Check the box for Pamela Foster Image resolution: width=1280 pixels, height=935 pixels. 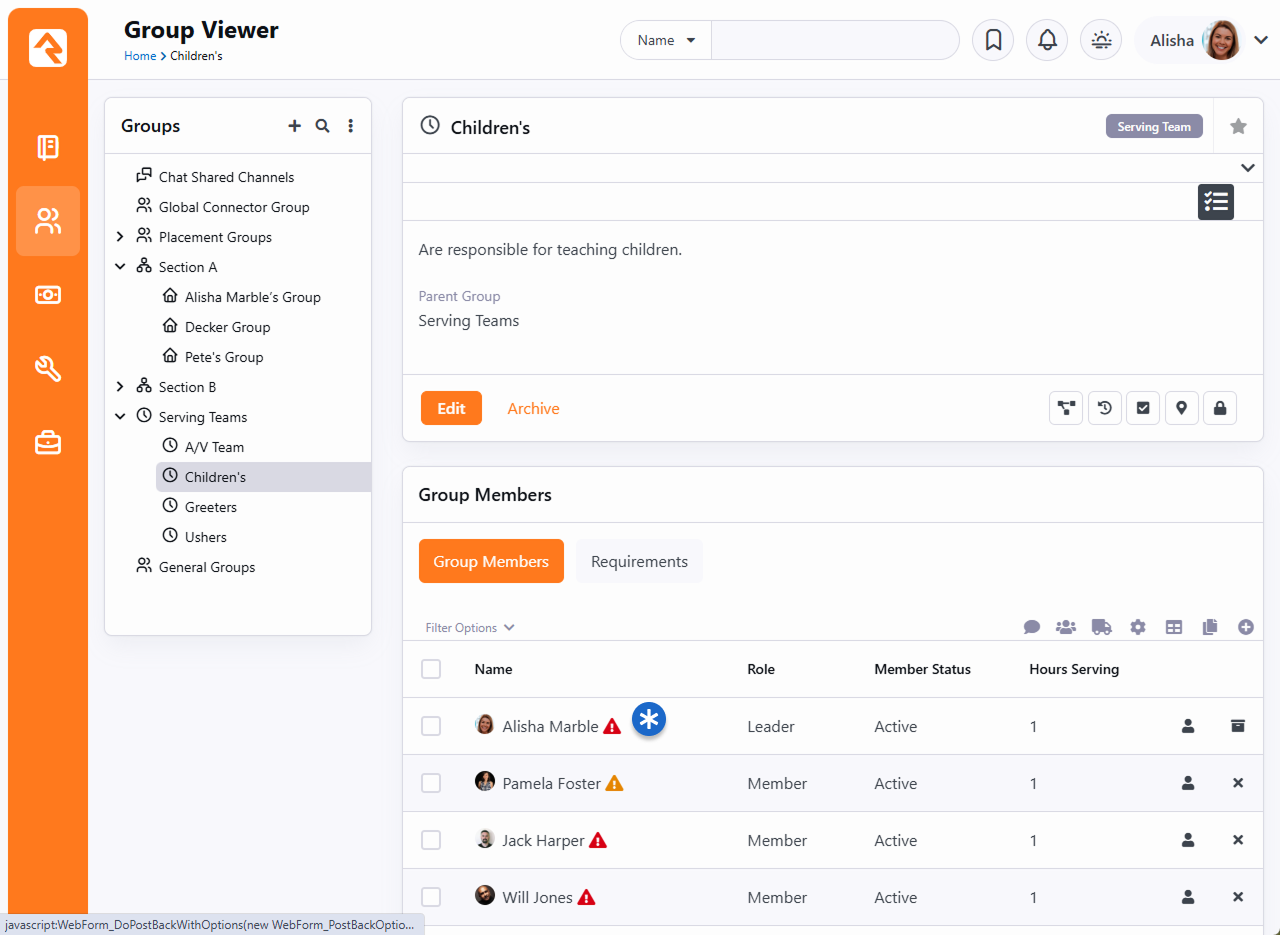pyautogui.click(x=431, y=783)
